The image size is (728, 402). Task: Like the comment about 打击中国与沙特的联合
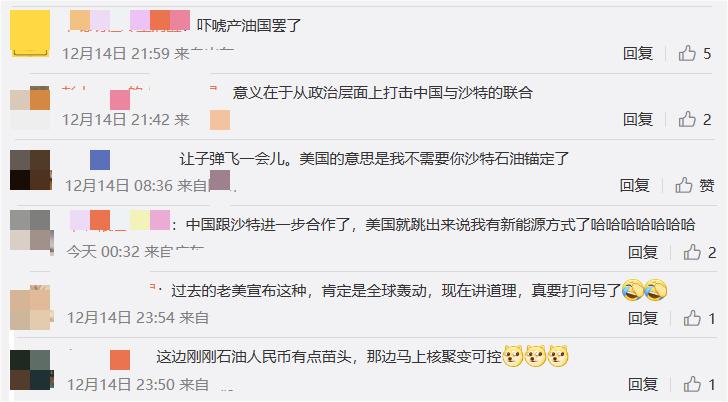687,119
